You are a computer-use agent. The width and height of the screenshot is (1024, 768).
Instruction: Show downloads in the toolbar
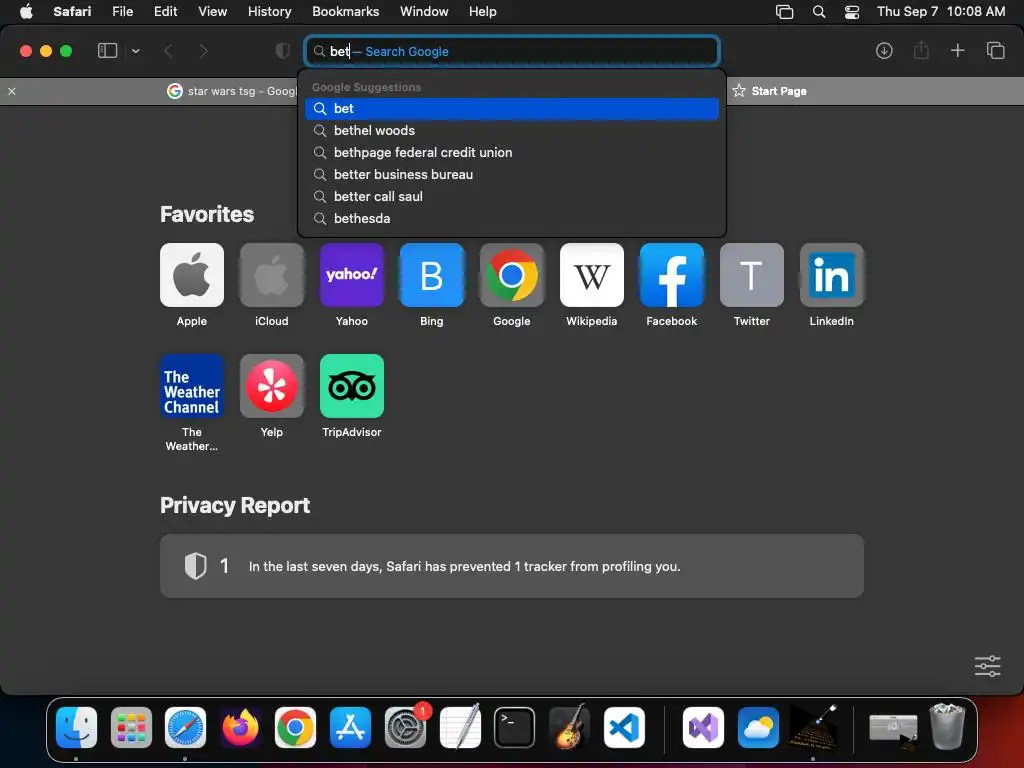884,51
